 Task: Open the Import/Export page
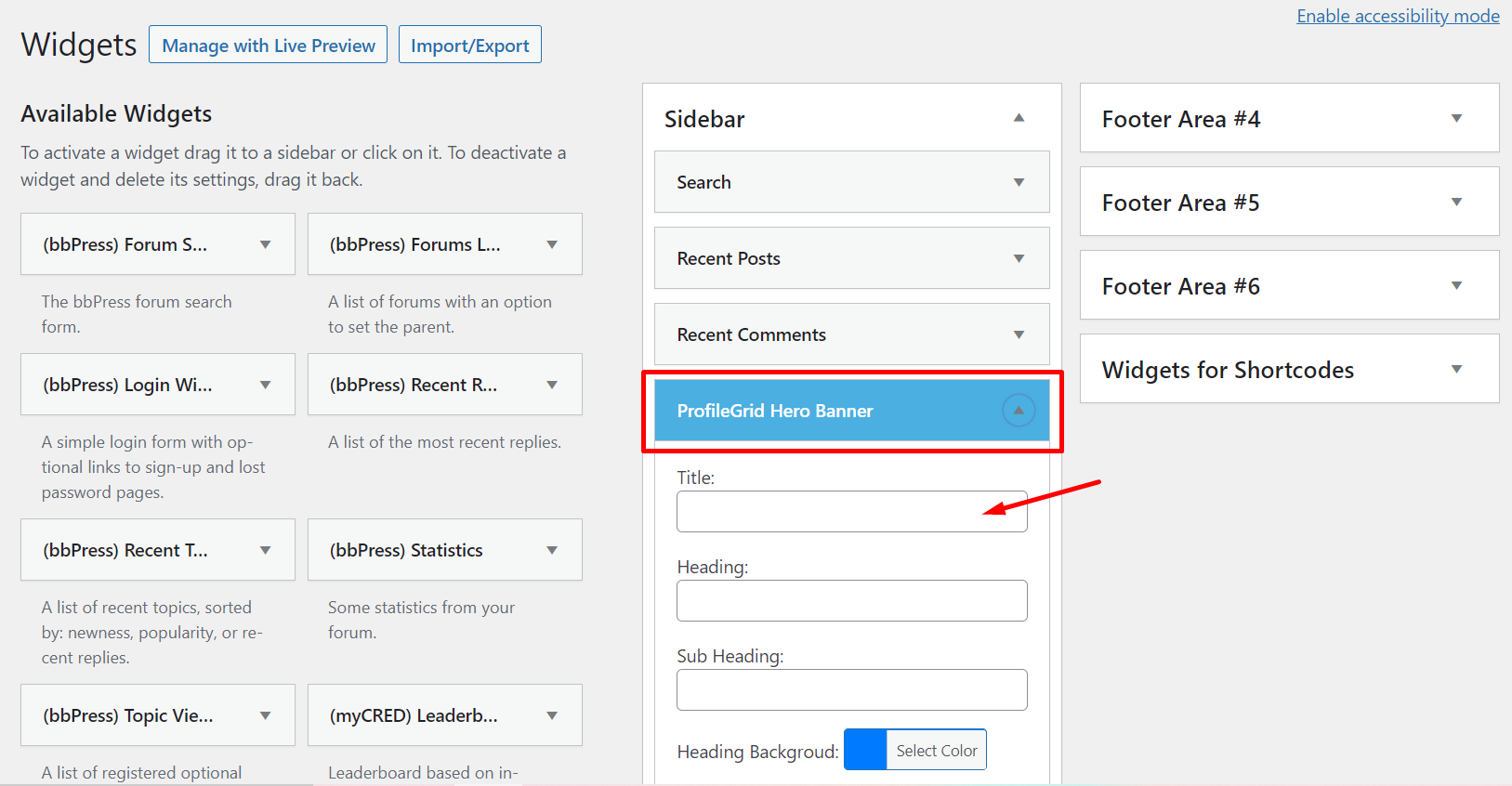click(470, 46)
